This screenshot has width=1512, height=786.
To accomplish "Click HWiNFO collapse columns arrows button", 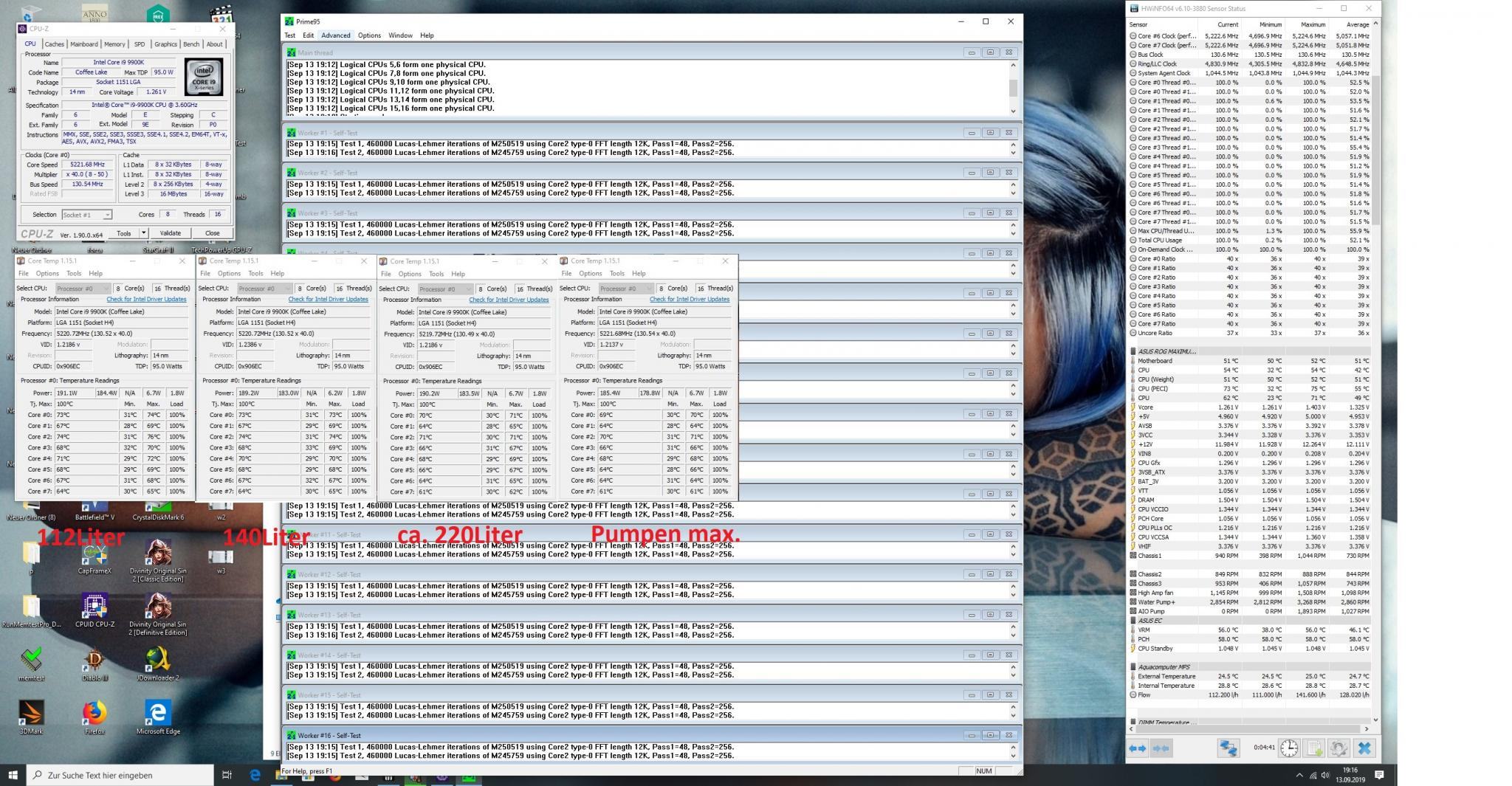I will [1161, 748].
